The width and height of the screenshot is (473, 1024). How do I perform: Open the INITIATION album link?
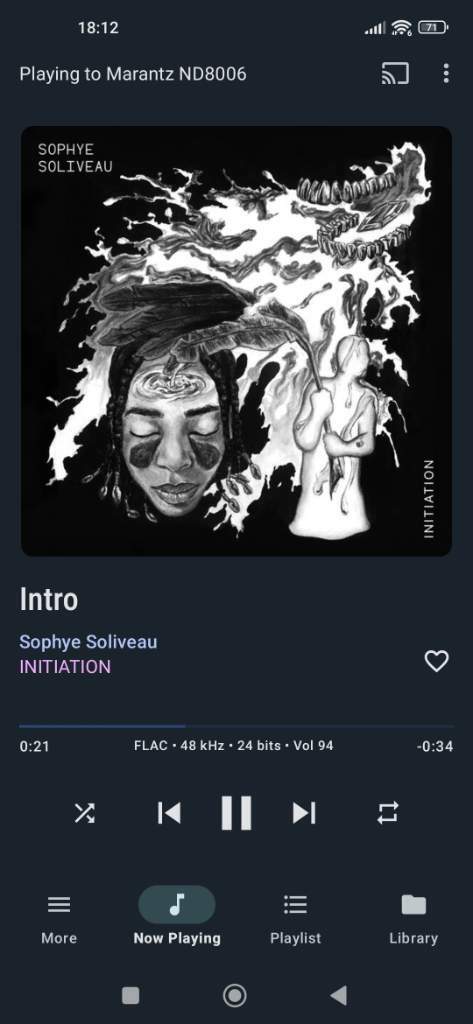(65, 667)
